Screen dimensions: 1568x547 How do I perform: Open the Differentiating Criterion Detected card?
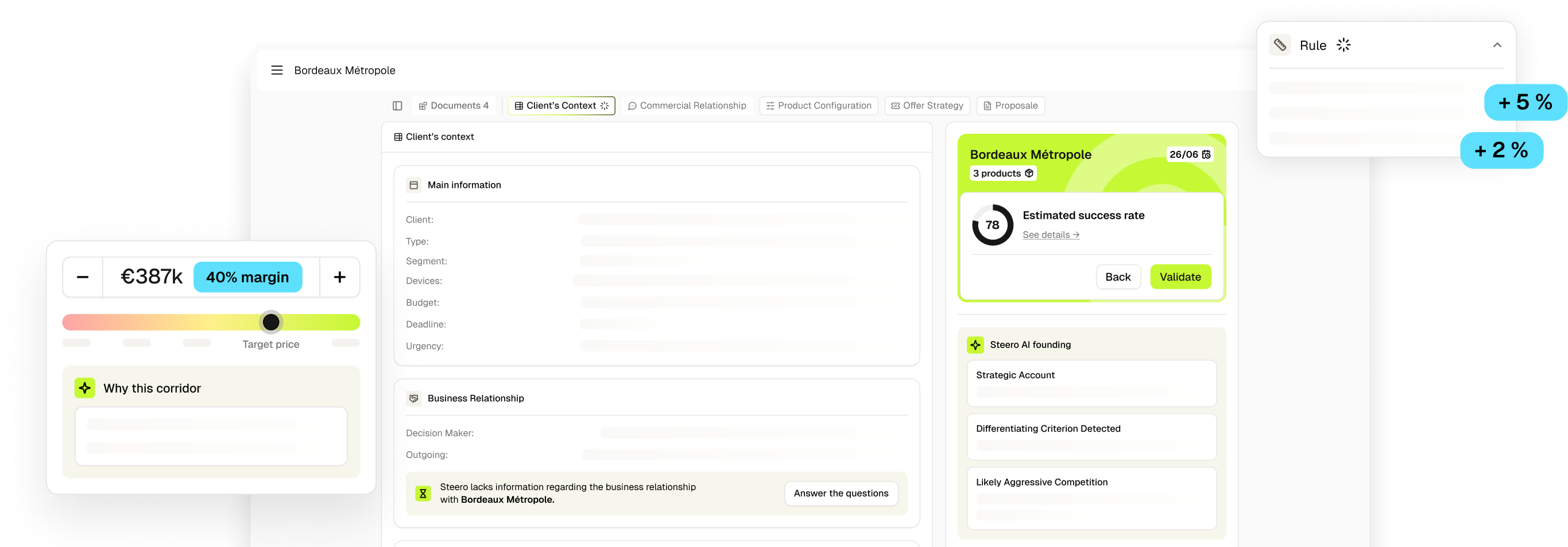(x=1091, y=437)
